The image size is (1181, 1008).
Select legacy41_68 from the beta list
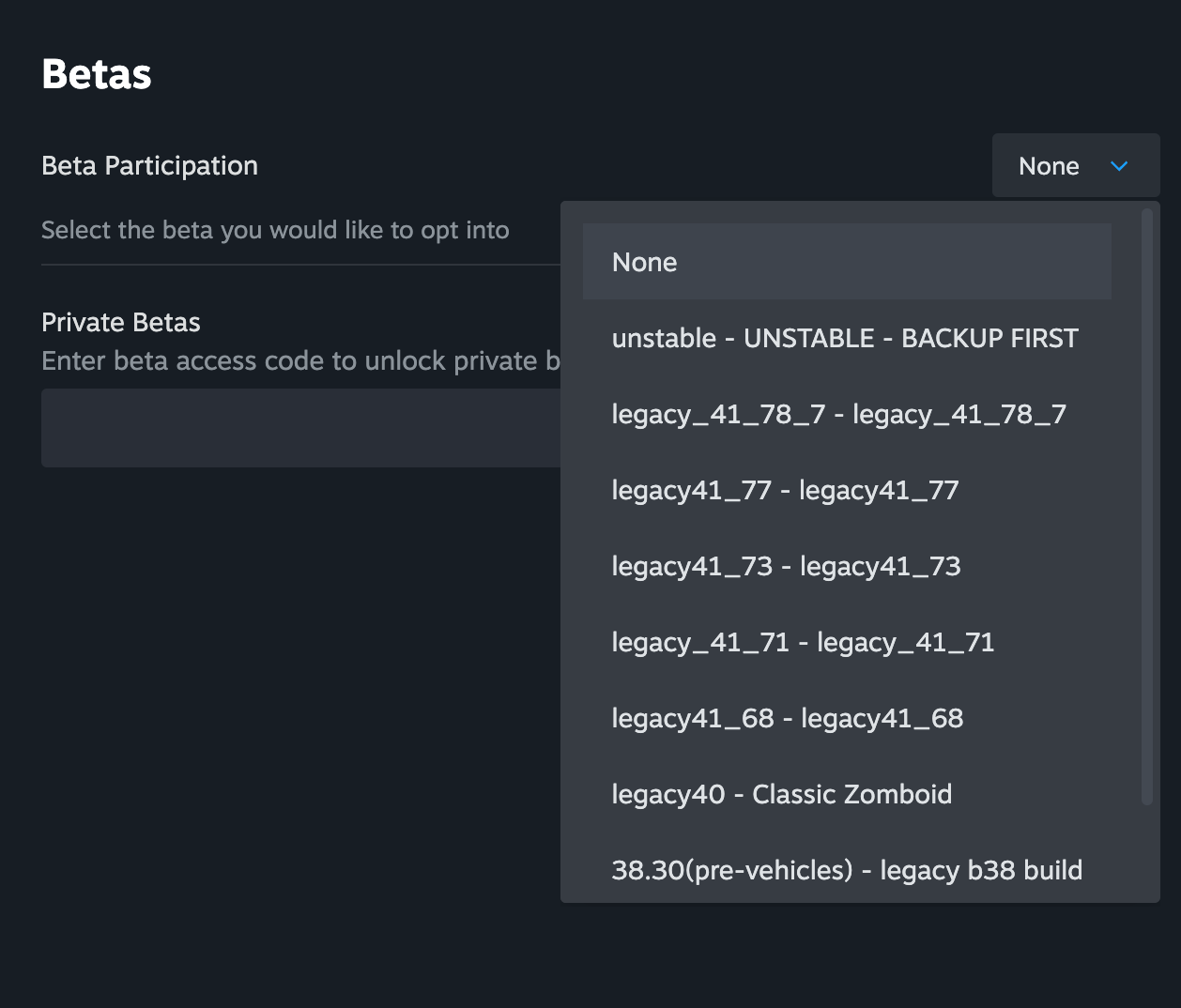[787, 718]
